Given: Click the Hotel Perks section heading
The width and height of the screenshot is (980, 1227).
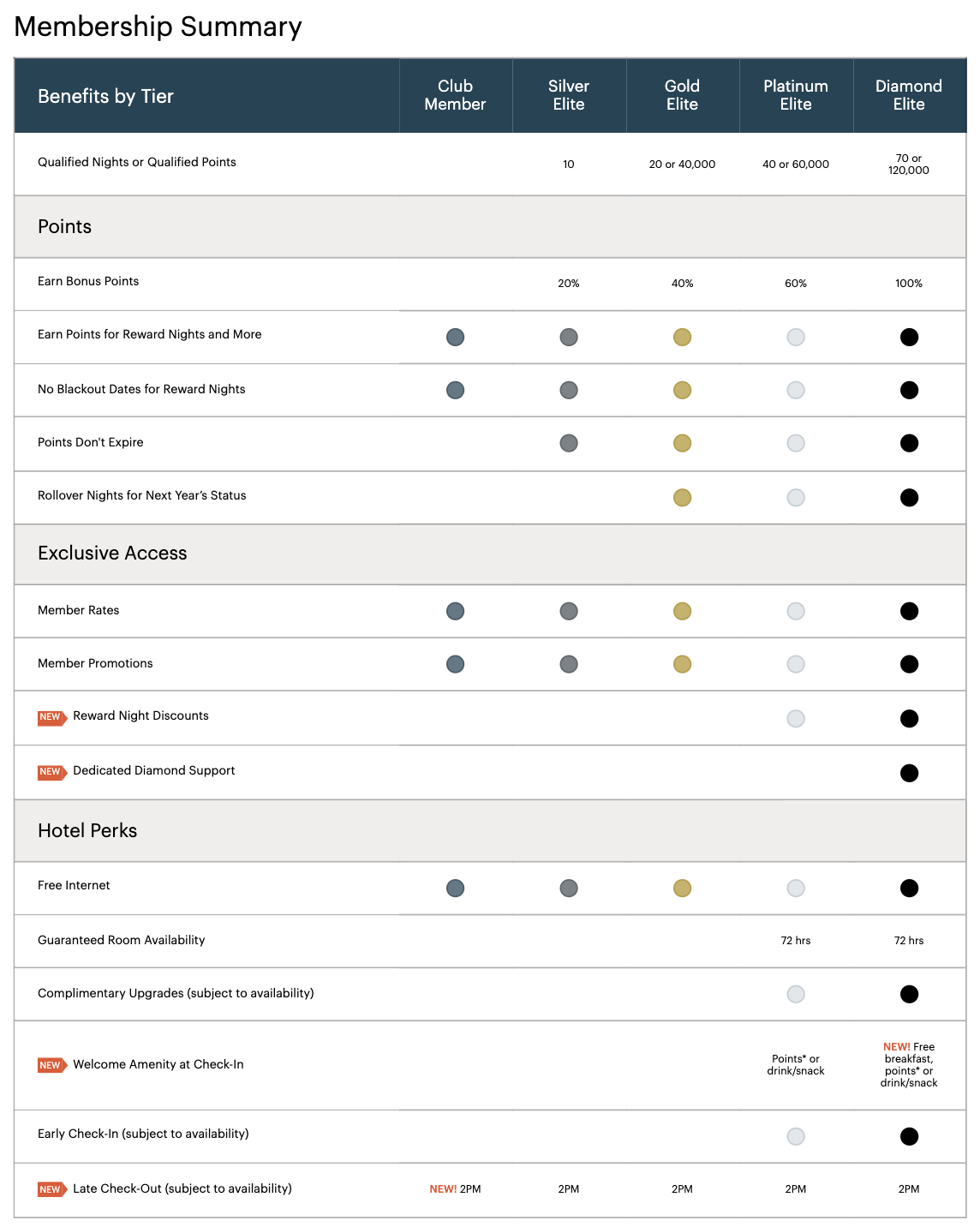Looking at the screenshot, I should (x=87, y=830).
